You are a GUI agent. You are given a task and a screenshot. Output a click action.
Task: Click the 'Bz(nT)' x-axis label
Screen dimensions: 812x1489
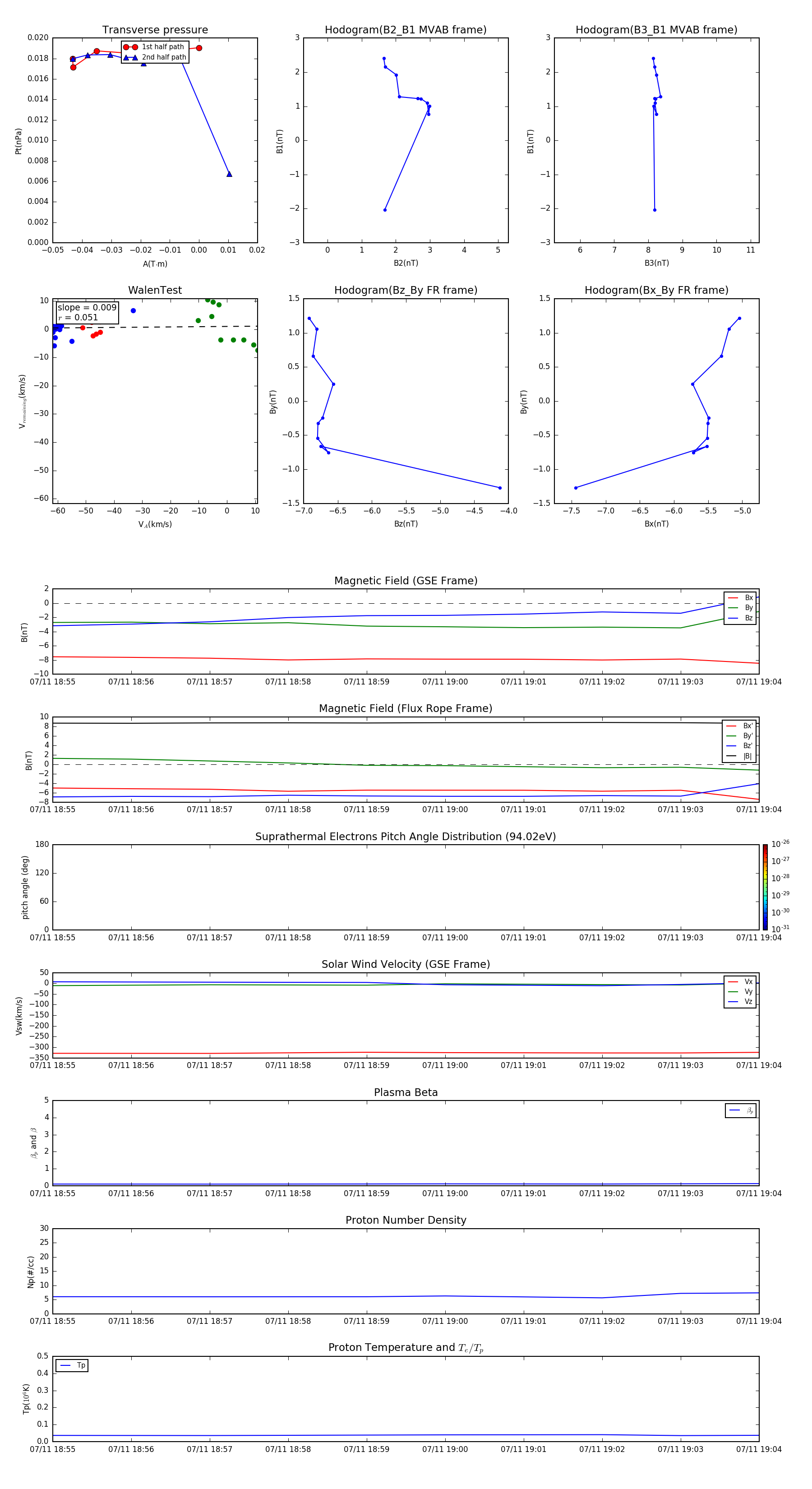(x=406, y=524)
